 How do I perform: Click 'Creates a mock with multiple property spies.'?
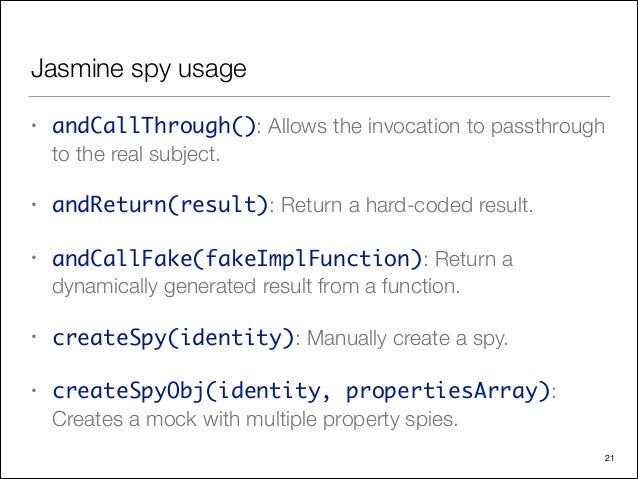point(255,419)
